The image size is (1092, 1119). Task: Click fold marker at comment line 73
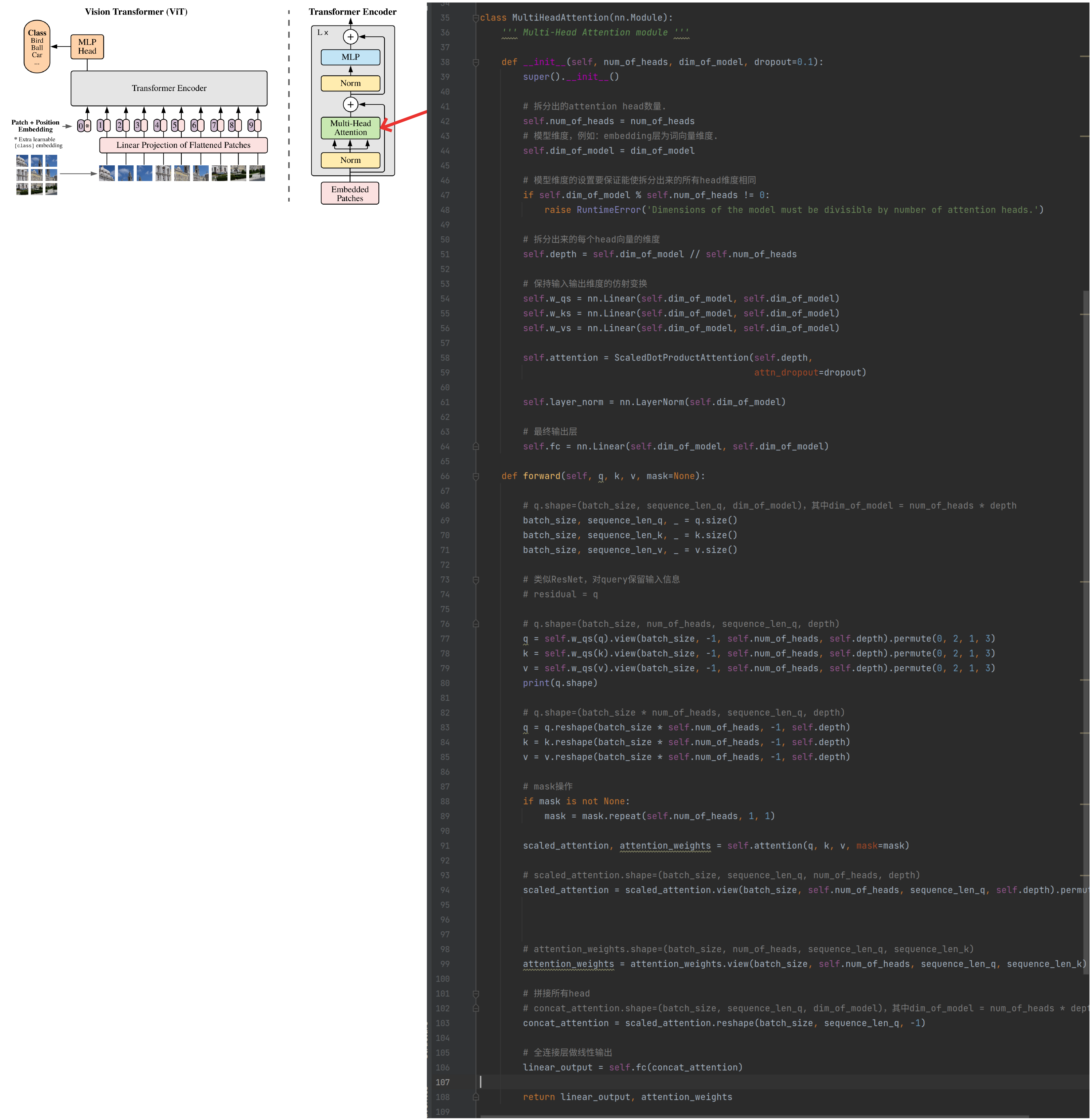(475, 580)
